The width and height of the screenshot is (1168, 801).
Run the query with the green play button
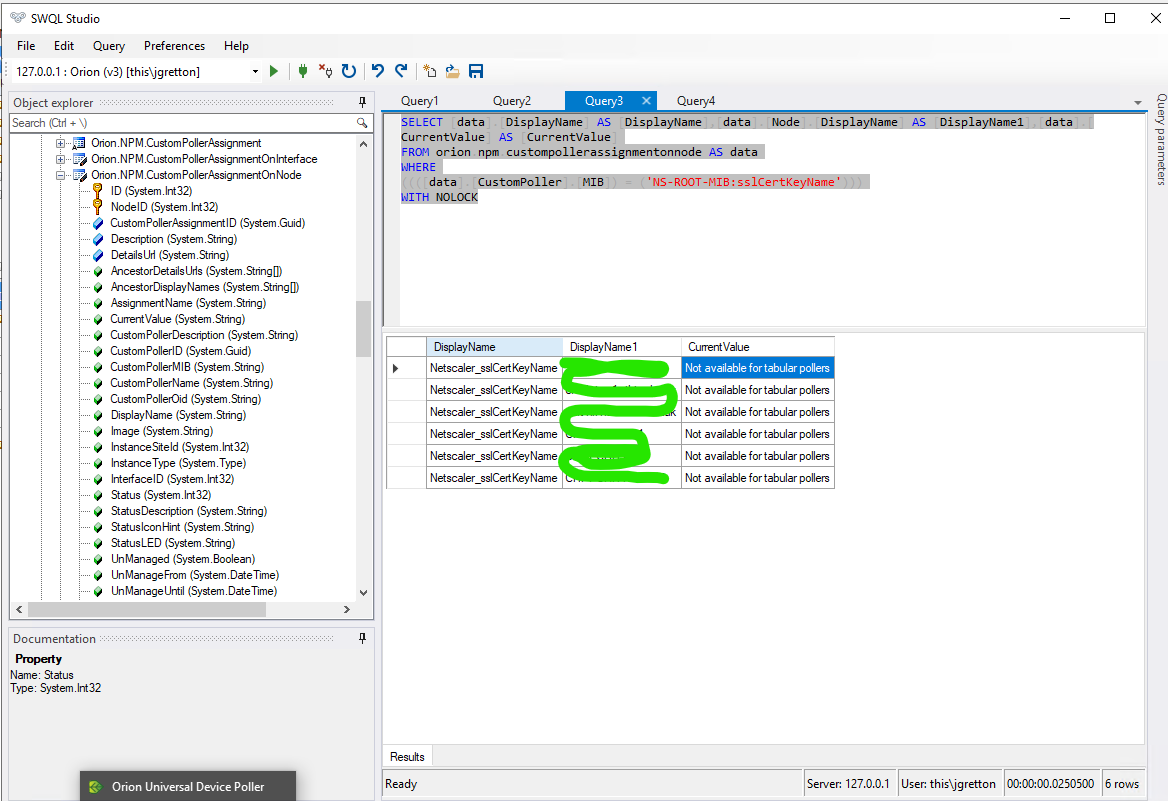pos(274,71)
